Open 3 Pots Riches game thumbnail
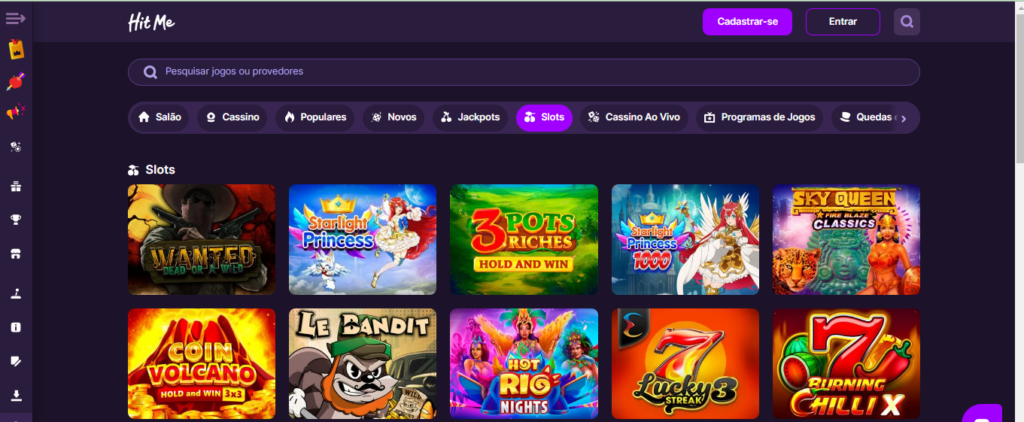Screen dimensions: 1024x422 524,240
